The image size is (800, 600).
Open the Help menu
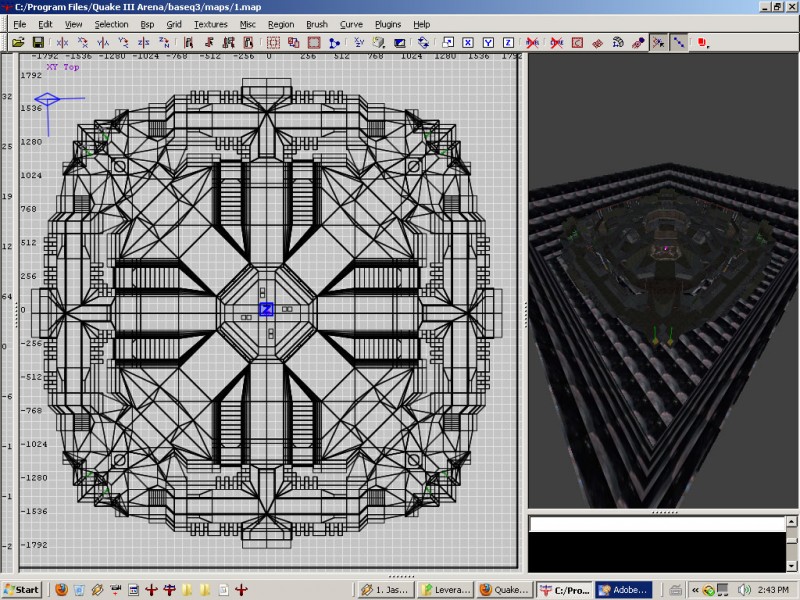421,24
